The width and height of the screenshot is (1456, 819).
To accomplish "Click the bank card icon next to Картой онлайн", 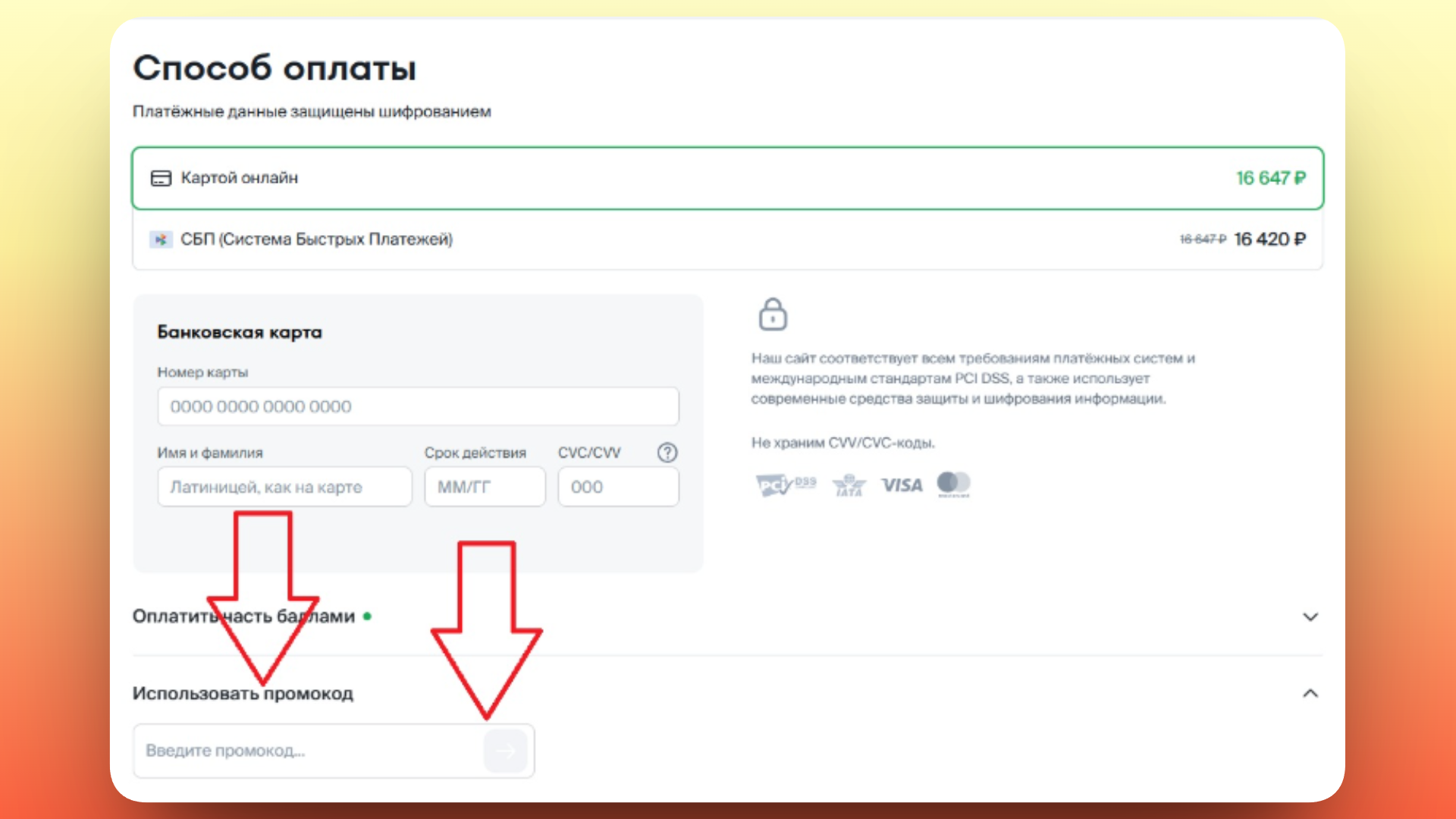I will point(161,177).
